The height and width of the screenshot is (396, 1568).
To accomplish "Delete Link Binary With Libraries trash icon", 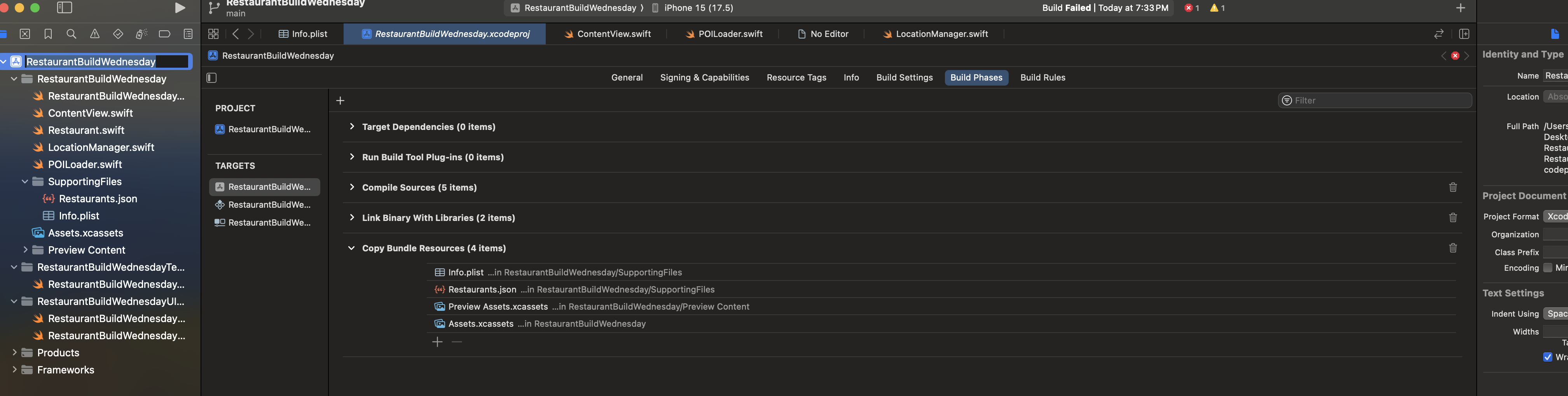I will [x=1452, y=218].
